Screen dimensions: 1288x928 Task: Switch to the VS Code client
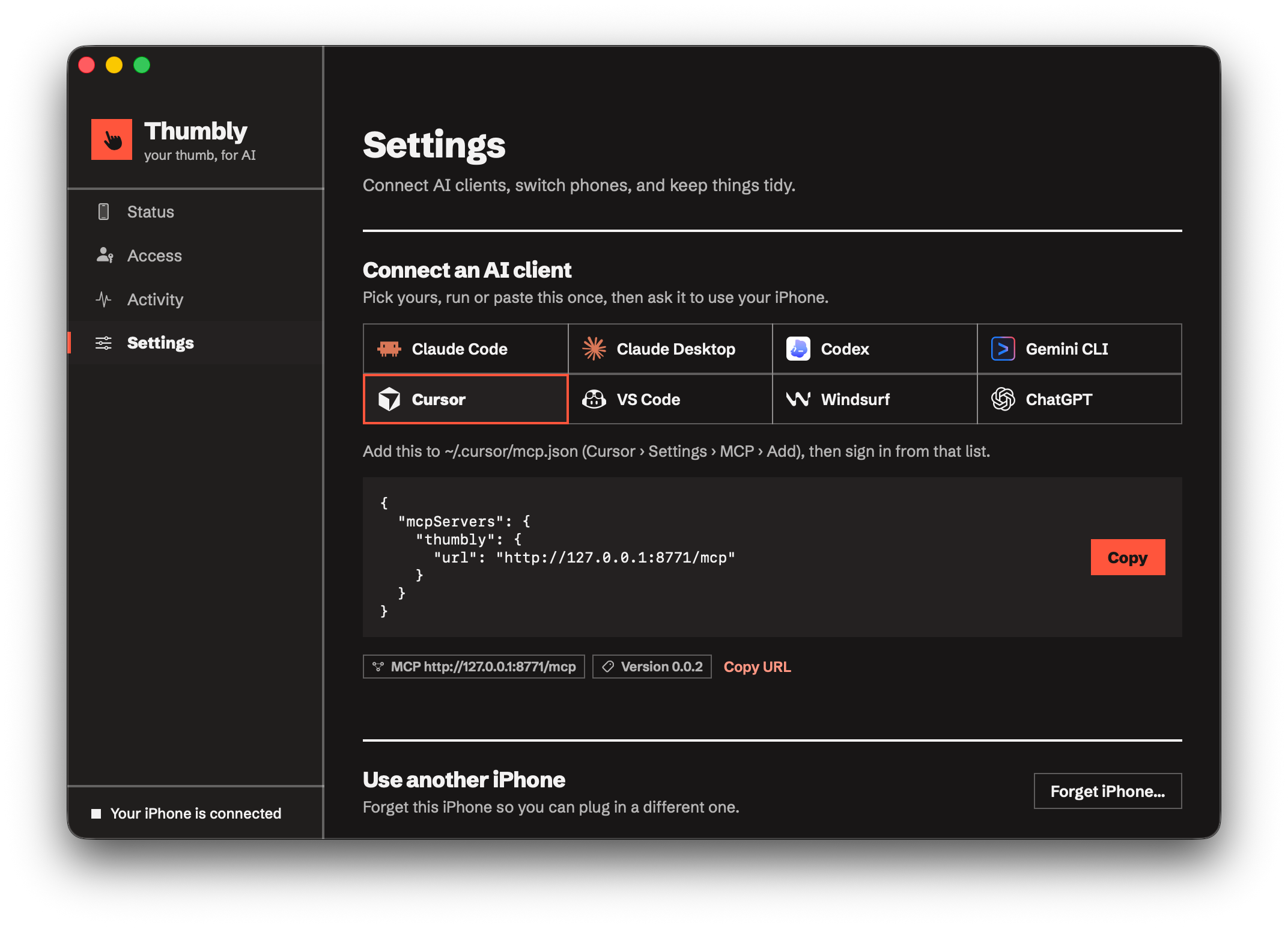coord(670,400)
